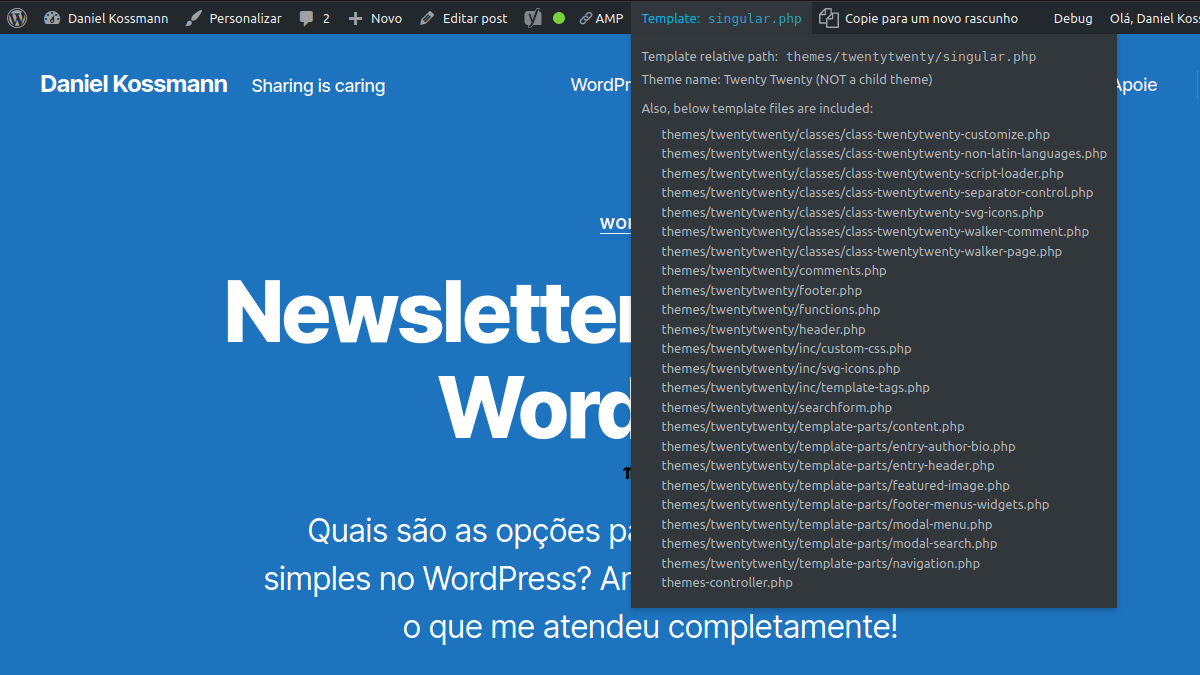Click template-parts/entry-author-bio.php path
Screen dimensions: 1200x675
click(838, 446)
